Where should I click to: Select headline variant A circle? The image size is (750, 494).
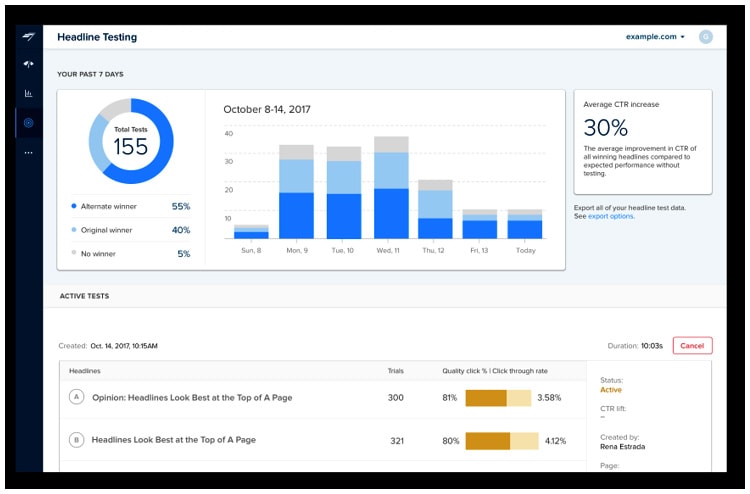(77, 397)
